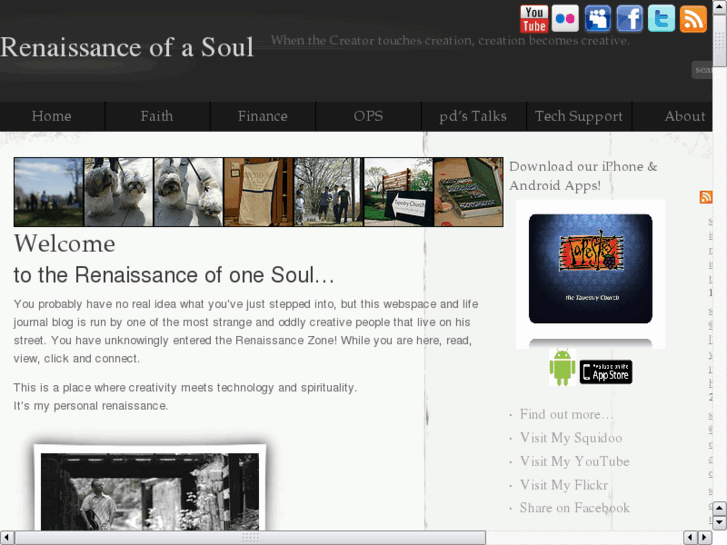
Task: Click the page-up arrow above scroll down button
Action: point(720,508)
